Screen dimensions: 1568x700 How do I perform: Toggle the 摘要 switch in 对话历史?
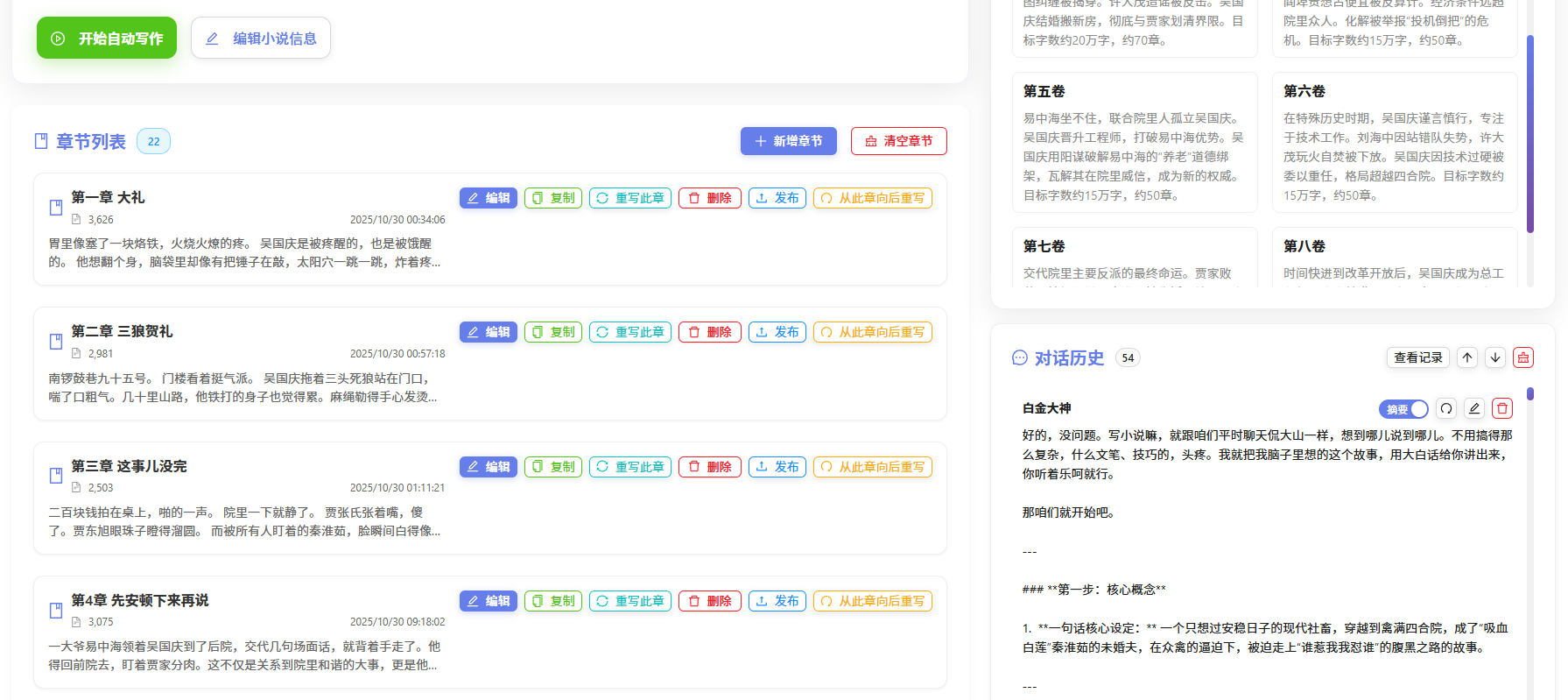coord(1403,409)
